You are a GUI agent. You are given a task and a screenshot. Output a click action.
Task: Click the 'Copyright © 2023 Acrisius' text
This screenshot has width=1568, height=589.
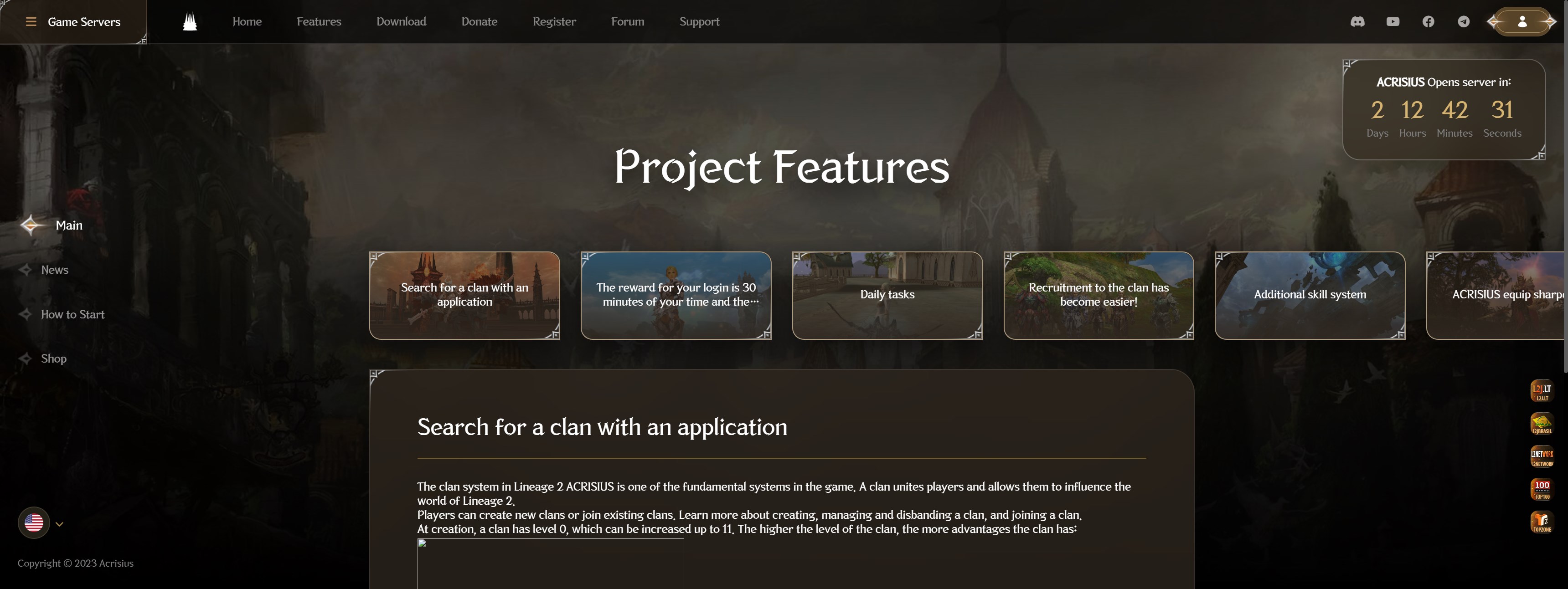coord(76,563)
